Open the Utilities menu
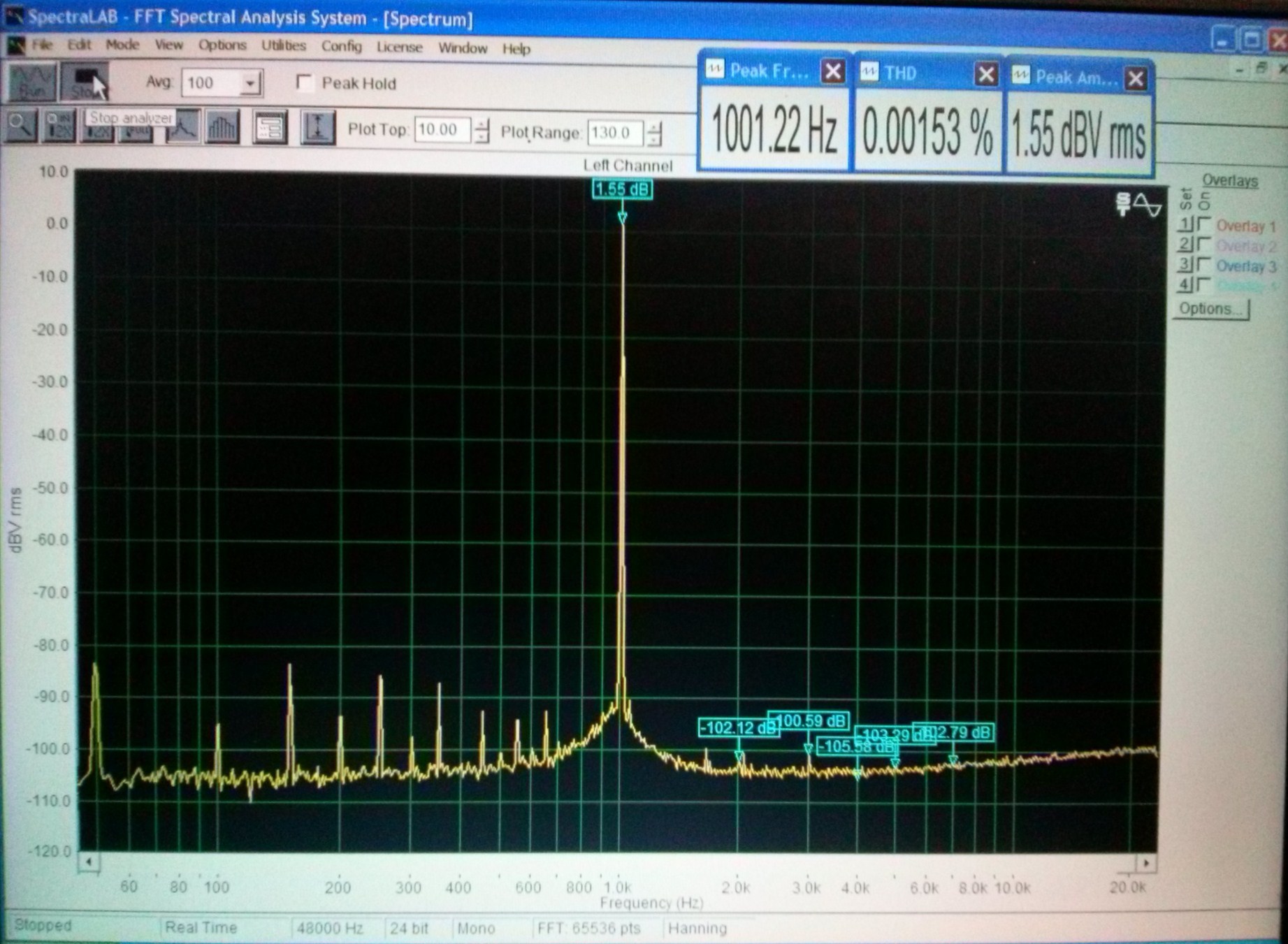Image resolution: width=1288 pixels, height=944 pixels. [x=284, y=46]
